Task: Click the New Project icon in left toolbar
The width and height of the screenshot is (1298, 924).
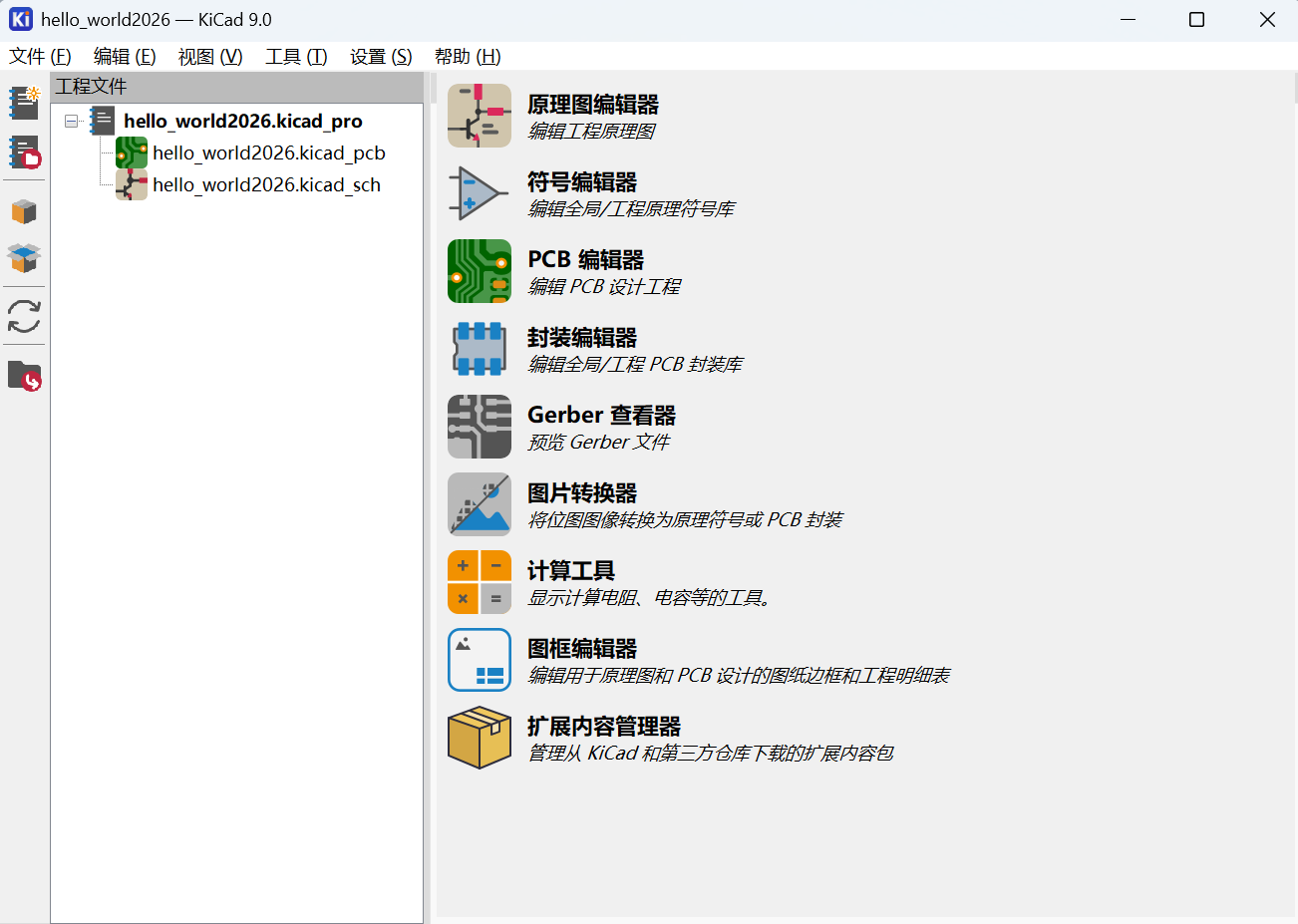Action: [x=24, y=102]
